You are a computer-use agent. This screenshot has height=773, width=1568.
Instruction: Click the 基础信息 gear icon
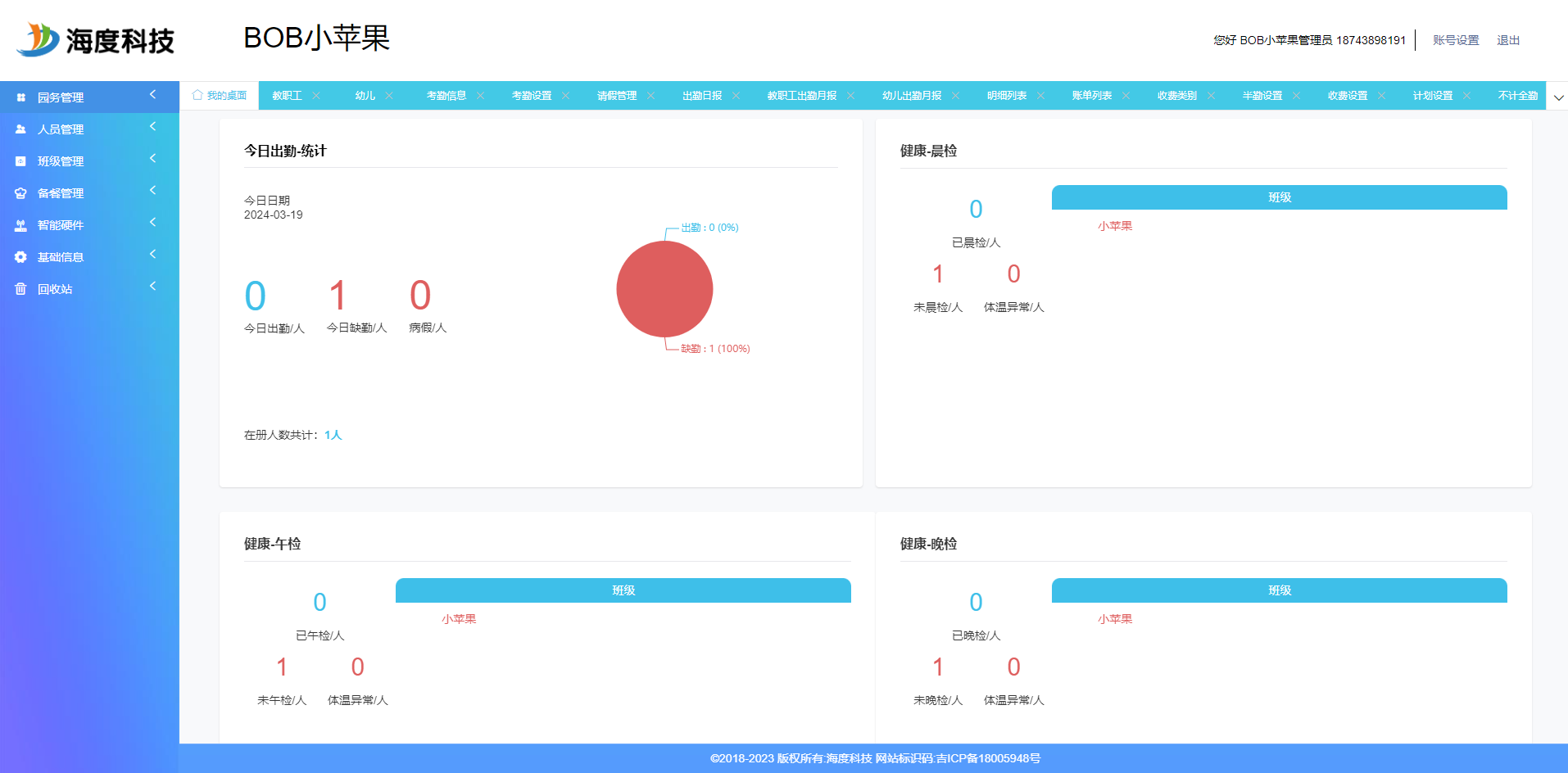coord(21,257)
